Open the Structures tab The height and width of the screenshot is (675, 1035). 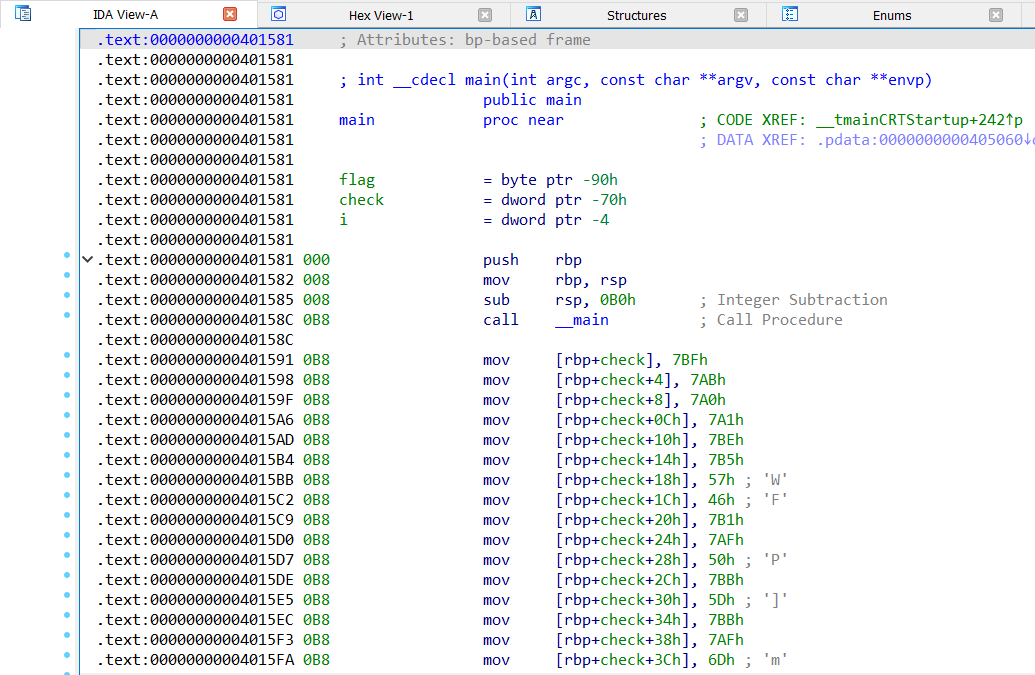636,15
